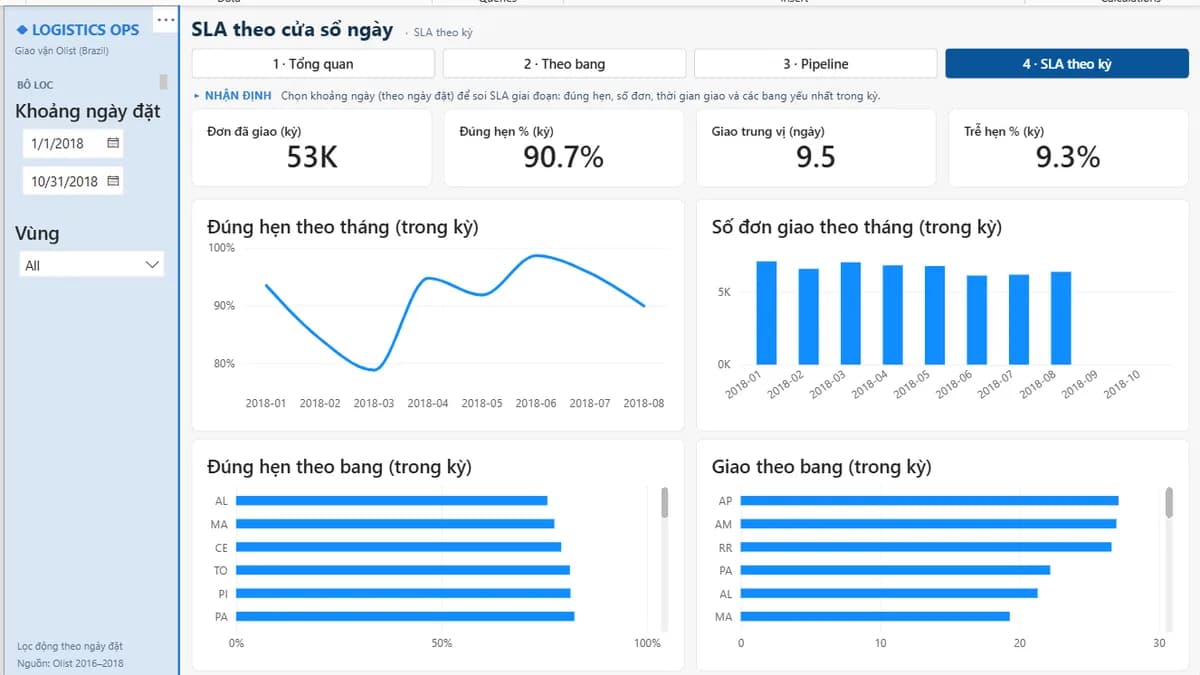The width and height of the screenshot is (1200, 675).
Task: Select the AL bar in Đúng hẹn theo bang
Action: click(x=392, y=500)
